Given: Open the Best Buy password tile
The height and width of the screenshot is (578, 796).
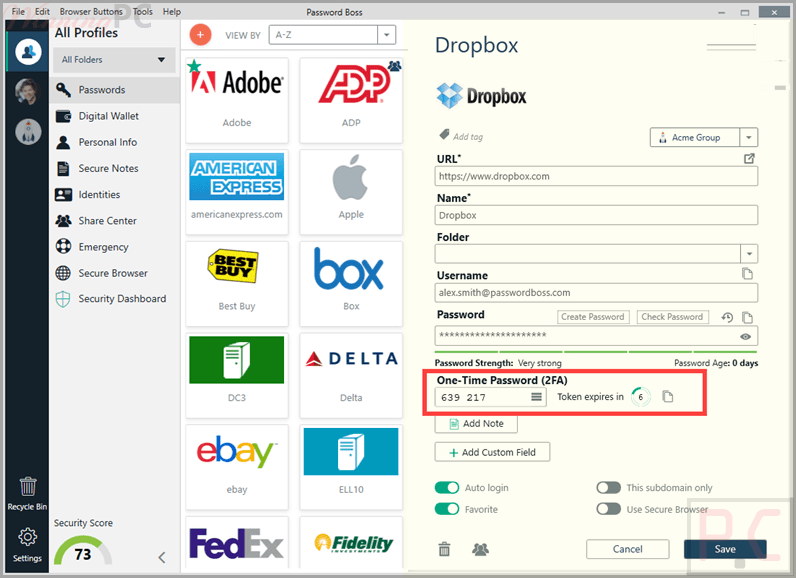Looking at the screenshot, I should (x=237, y=284).
